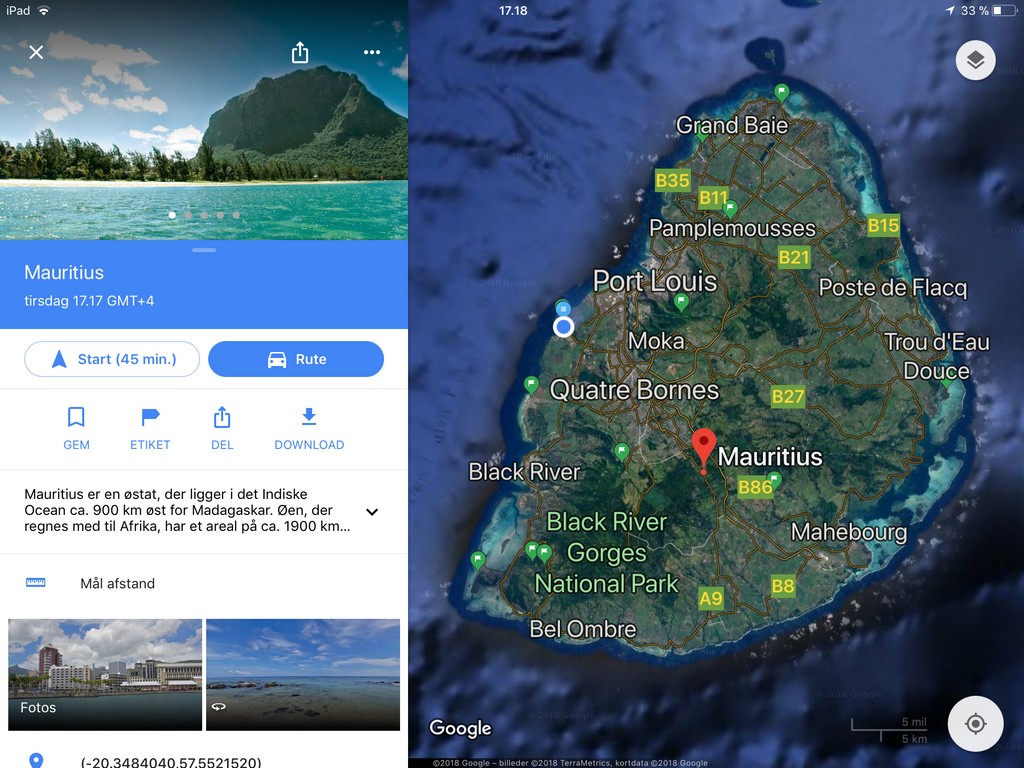Open the Fotos thumbnail

coord(104,674)
